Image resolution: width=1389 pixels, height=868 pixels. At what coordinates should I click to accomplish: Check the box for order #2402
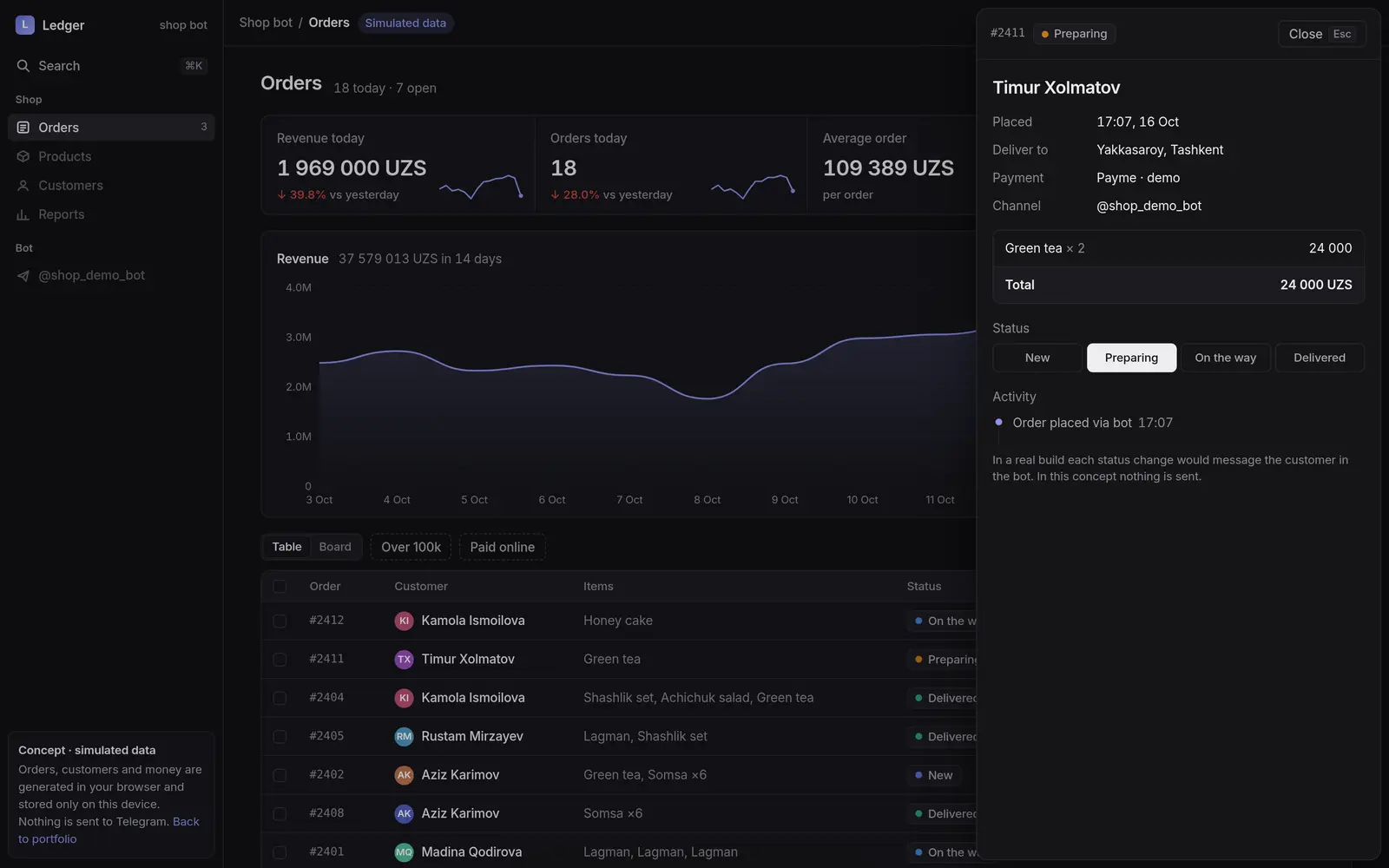click(280, 775)
